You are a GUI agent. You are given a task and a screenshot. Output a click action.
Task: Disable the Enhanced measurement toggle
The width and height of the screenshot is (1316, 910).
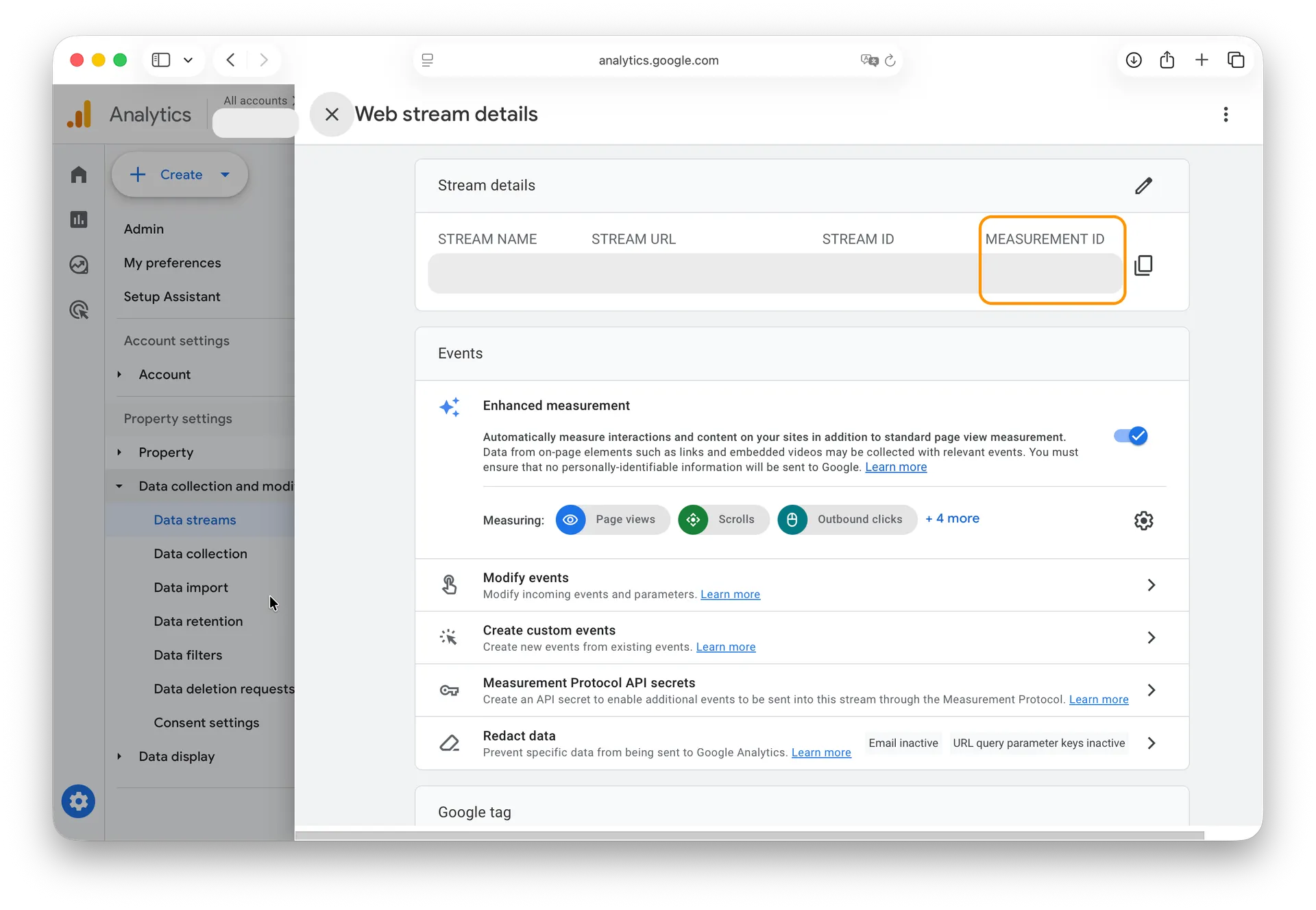click(1129, 435)
